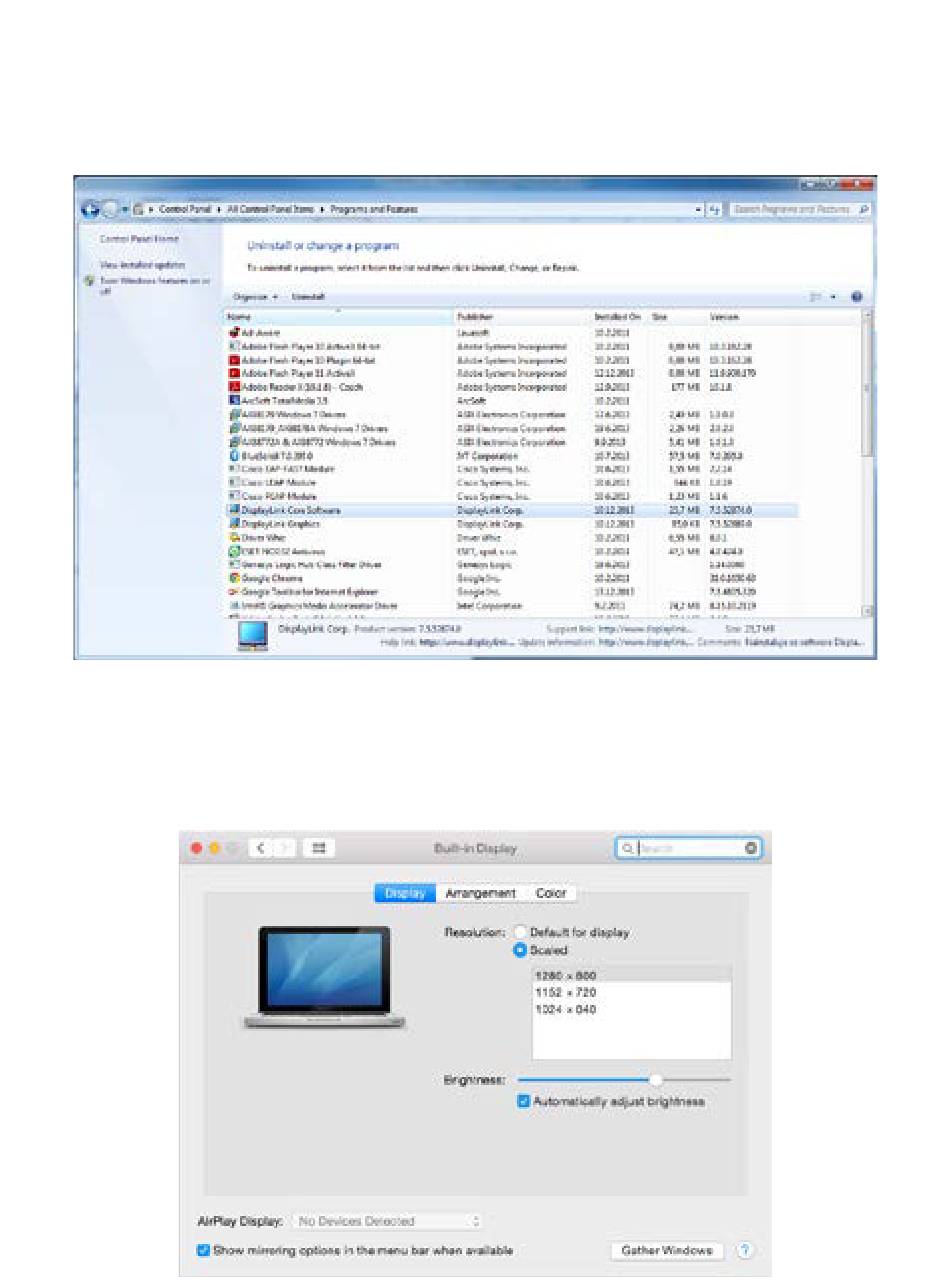This screenshot has width=950, height=1288.
Task: Click the Driver Whiz program icon
Action: click(234, 537)
